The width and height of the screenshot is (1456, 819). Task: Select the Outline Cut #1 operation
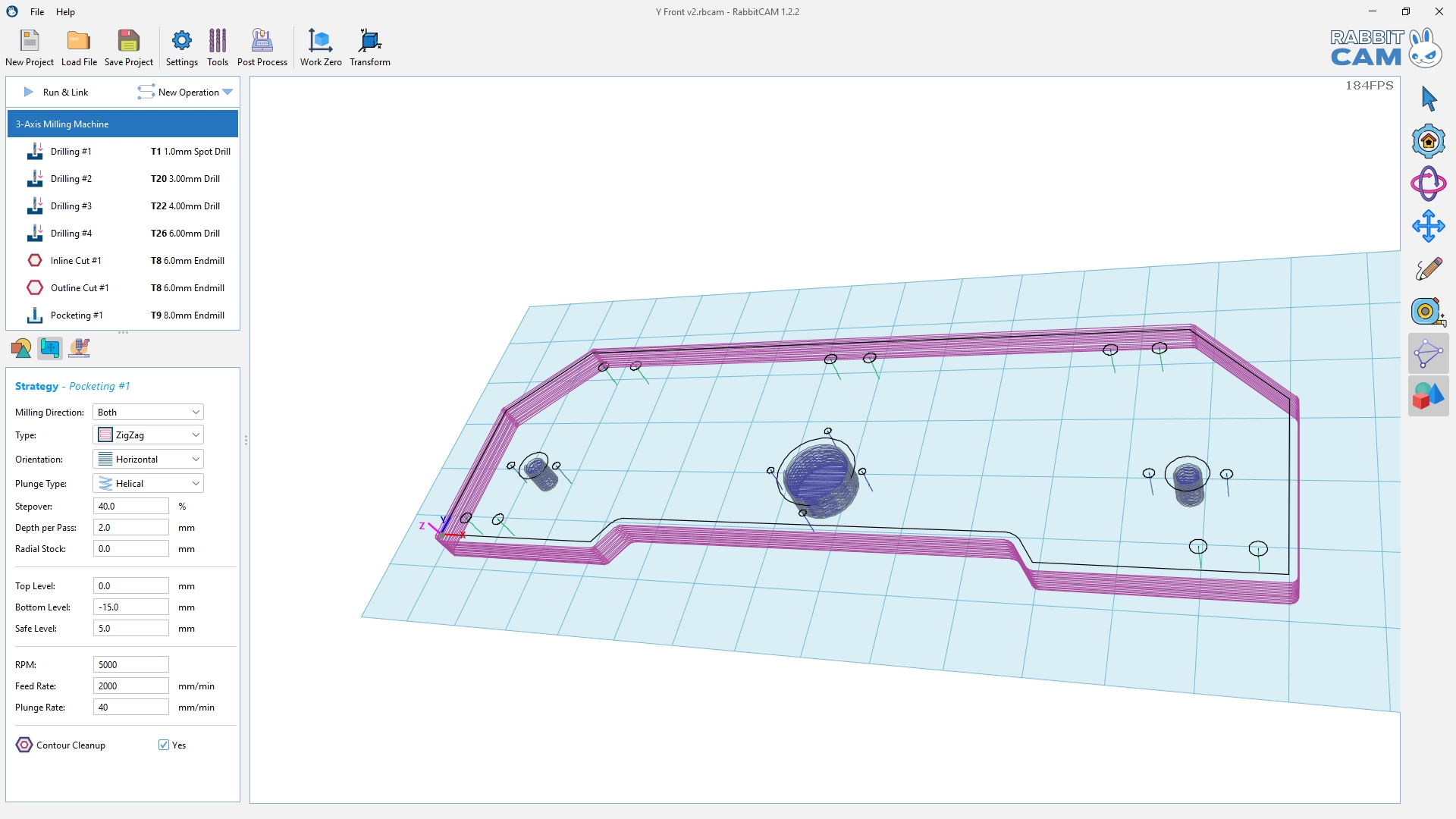pyautogui.click(x=80, y=287)
